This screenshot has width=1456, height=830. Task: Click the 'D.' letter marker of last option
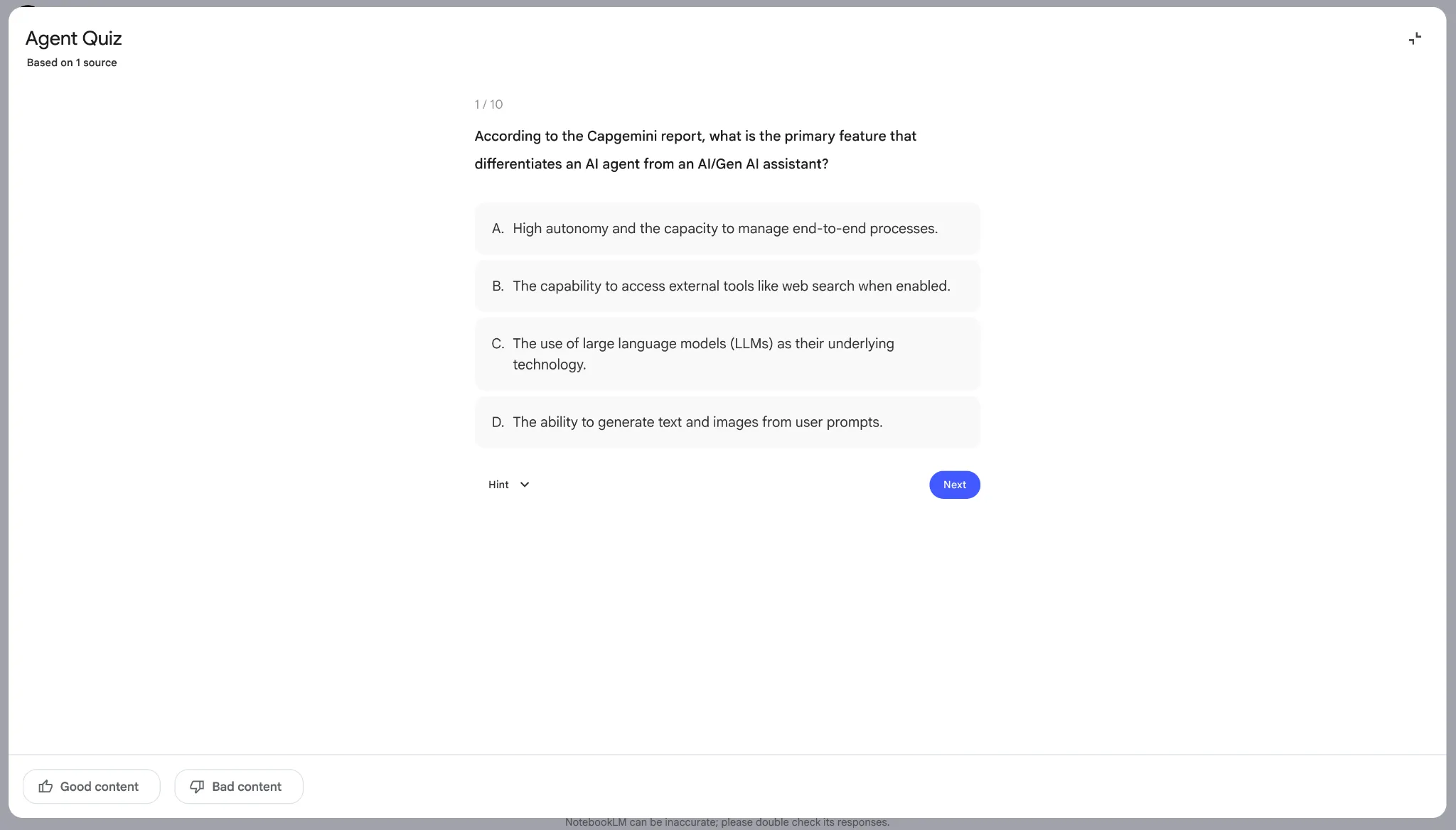[x=498, y=422]
